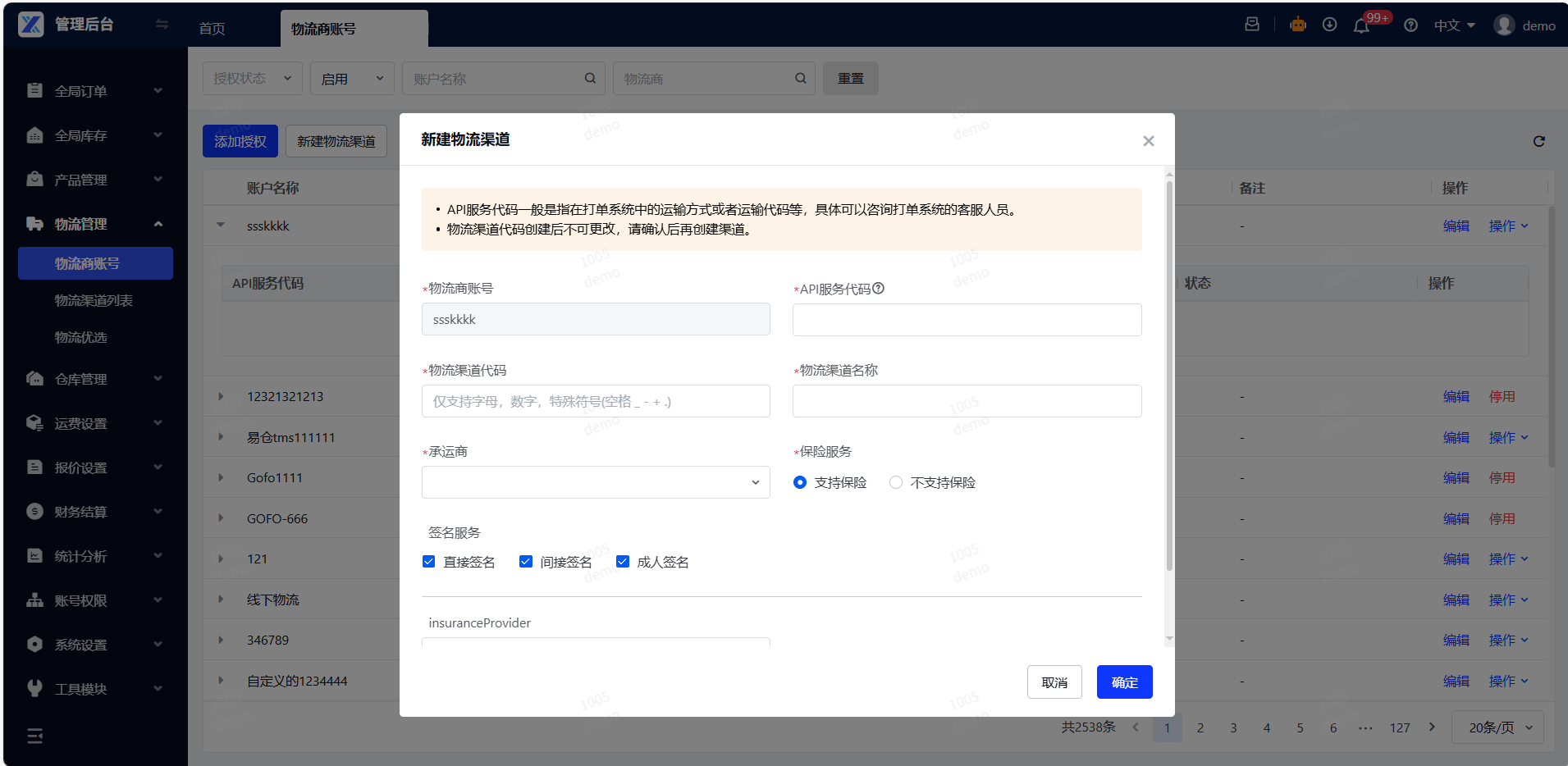Click the 系统设置 sidebar icon
1568x766 pixels.
[34, 644]
